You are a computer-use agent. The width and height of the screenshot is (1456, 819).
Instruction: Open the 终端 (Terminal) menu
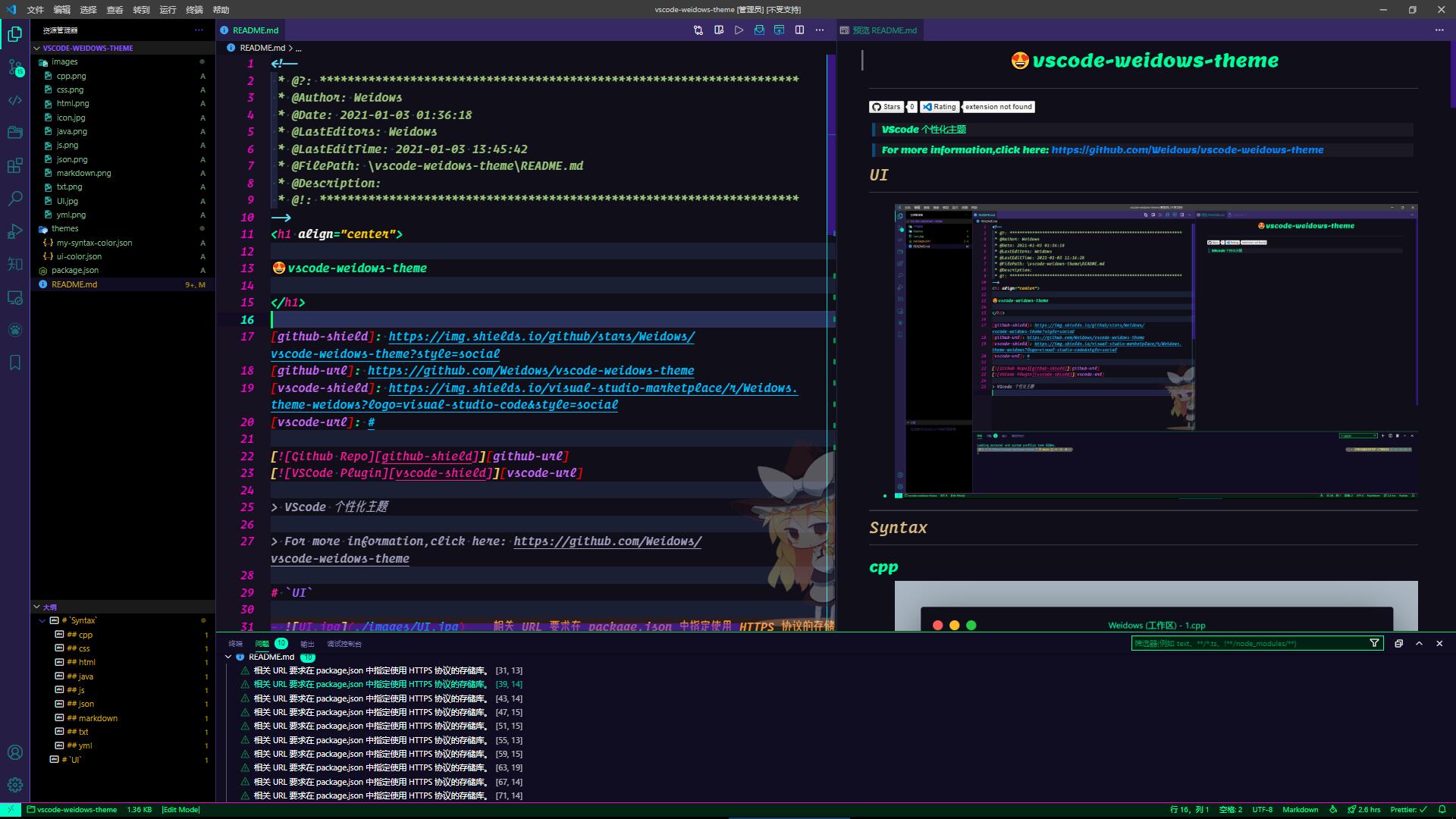tap(194, 10)
